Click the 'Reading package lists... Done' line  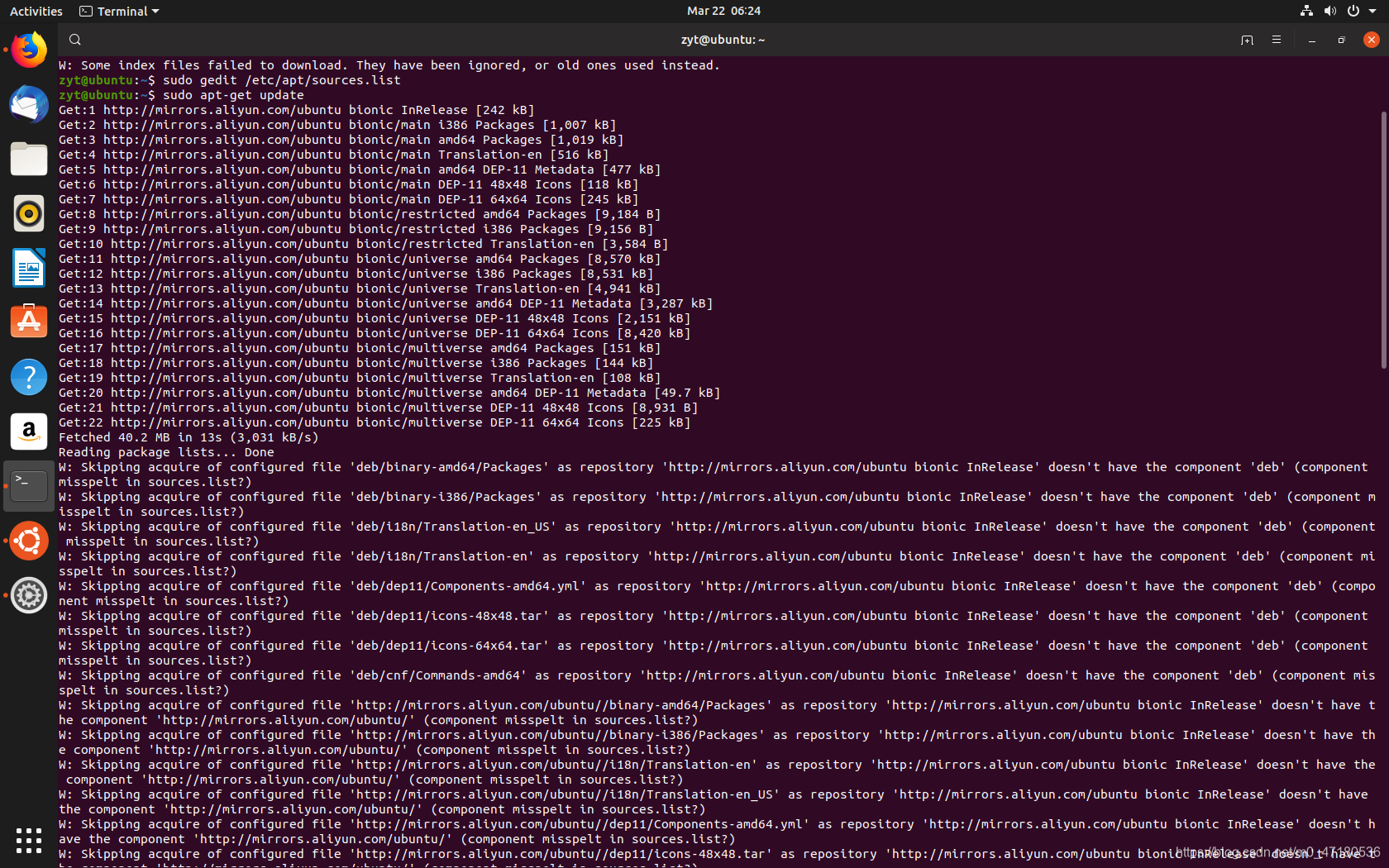click(x=166, y=452)
